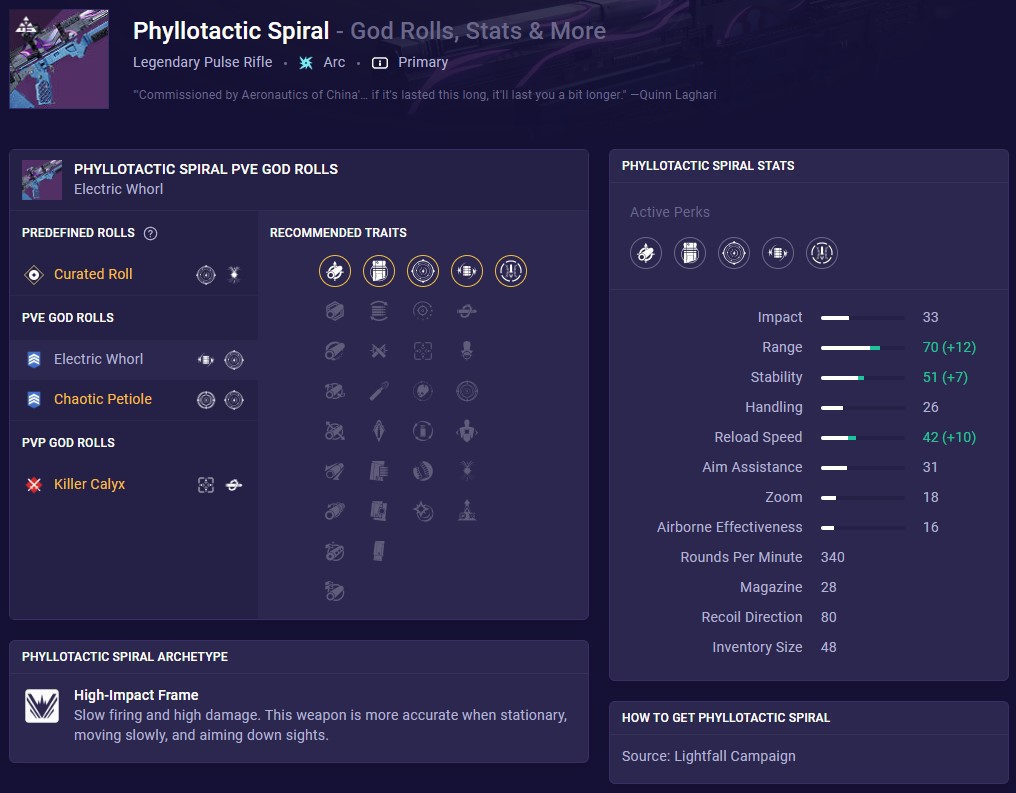Select the Electric Whorl roll entry
Screen dimensions: 1016x793
pyautogui.click(x=98, y=359)
